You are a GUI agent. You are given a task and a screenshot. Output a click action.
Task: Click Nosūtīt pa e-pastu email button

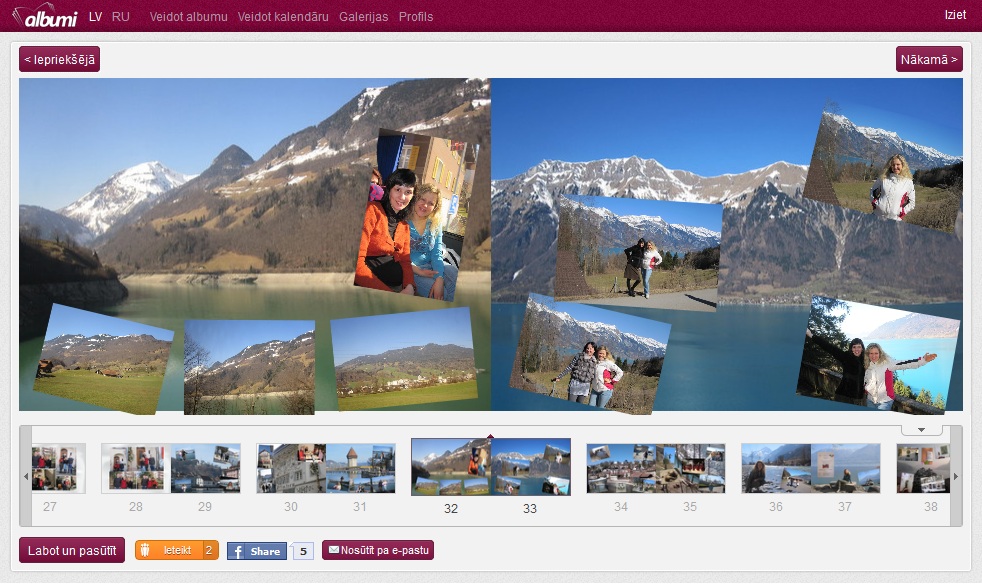pos(378,550)
